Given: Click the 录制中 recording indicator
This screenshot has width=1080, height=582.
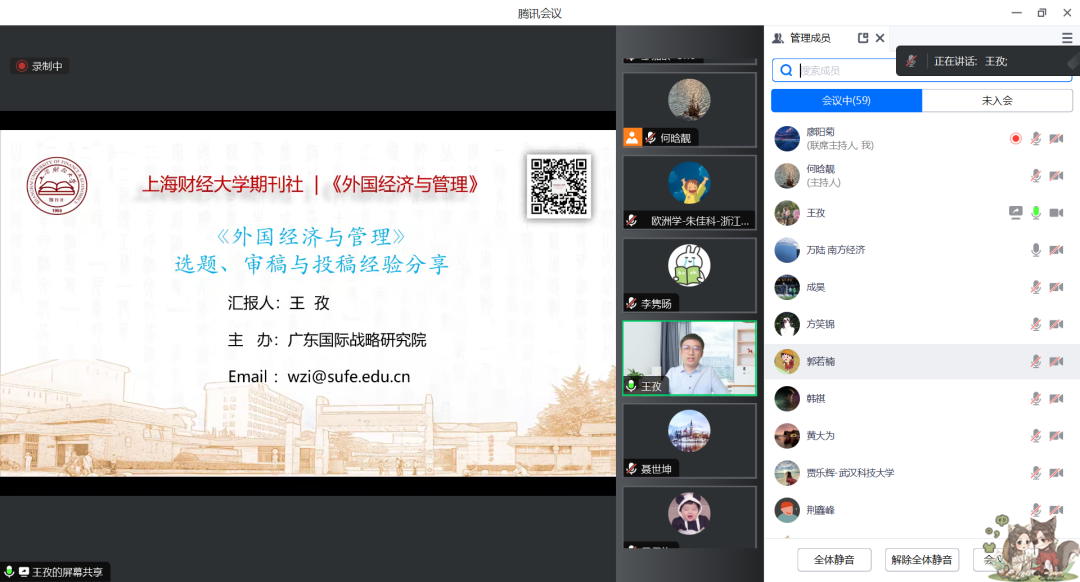Looking at the screenshot, I should [40, 66].
